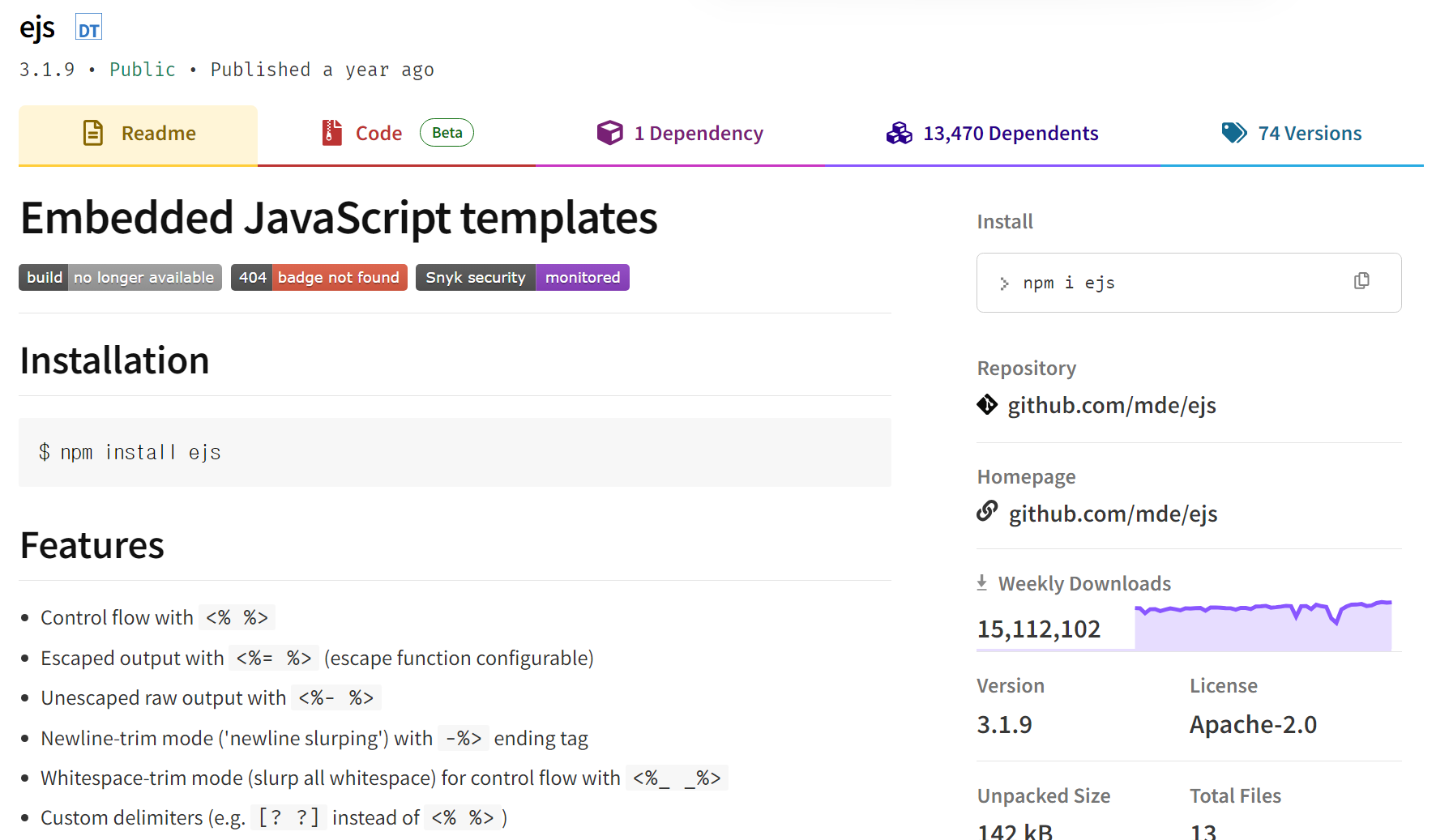
Task: Click the Beta label badge
Action: pyautogui.click(x=447, y=133)
